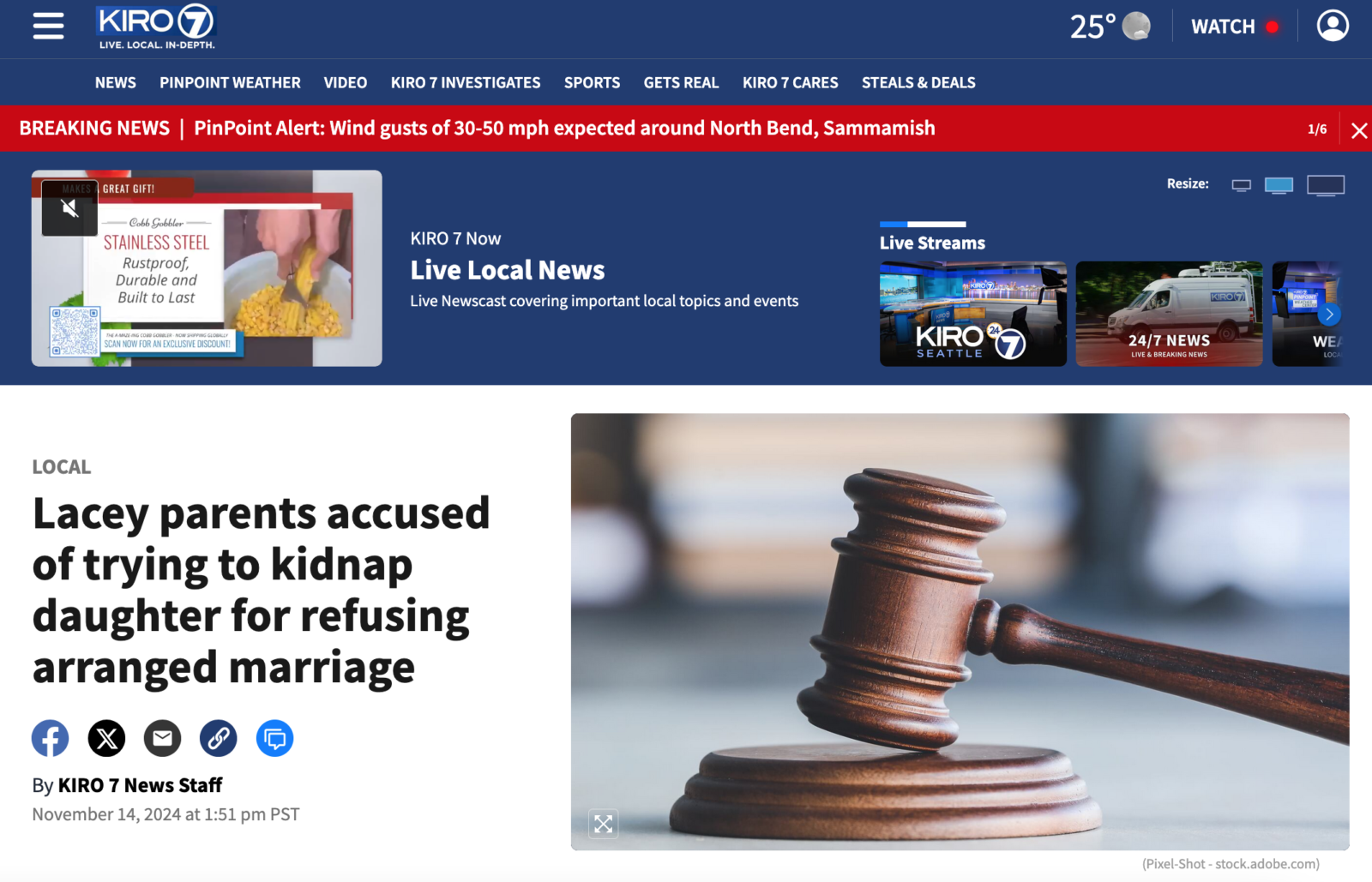This screenshot has width=1372, height=882.
Task: Share article on Facebook
Action: pos(51,738)
